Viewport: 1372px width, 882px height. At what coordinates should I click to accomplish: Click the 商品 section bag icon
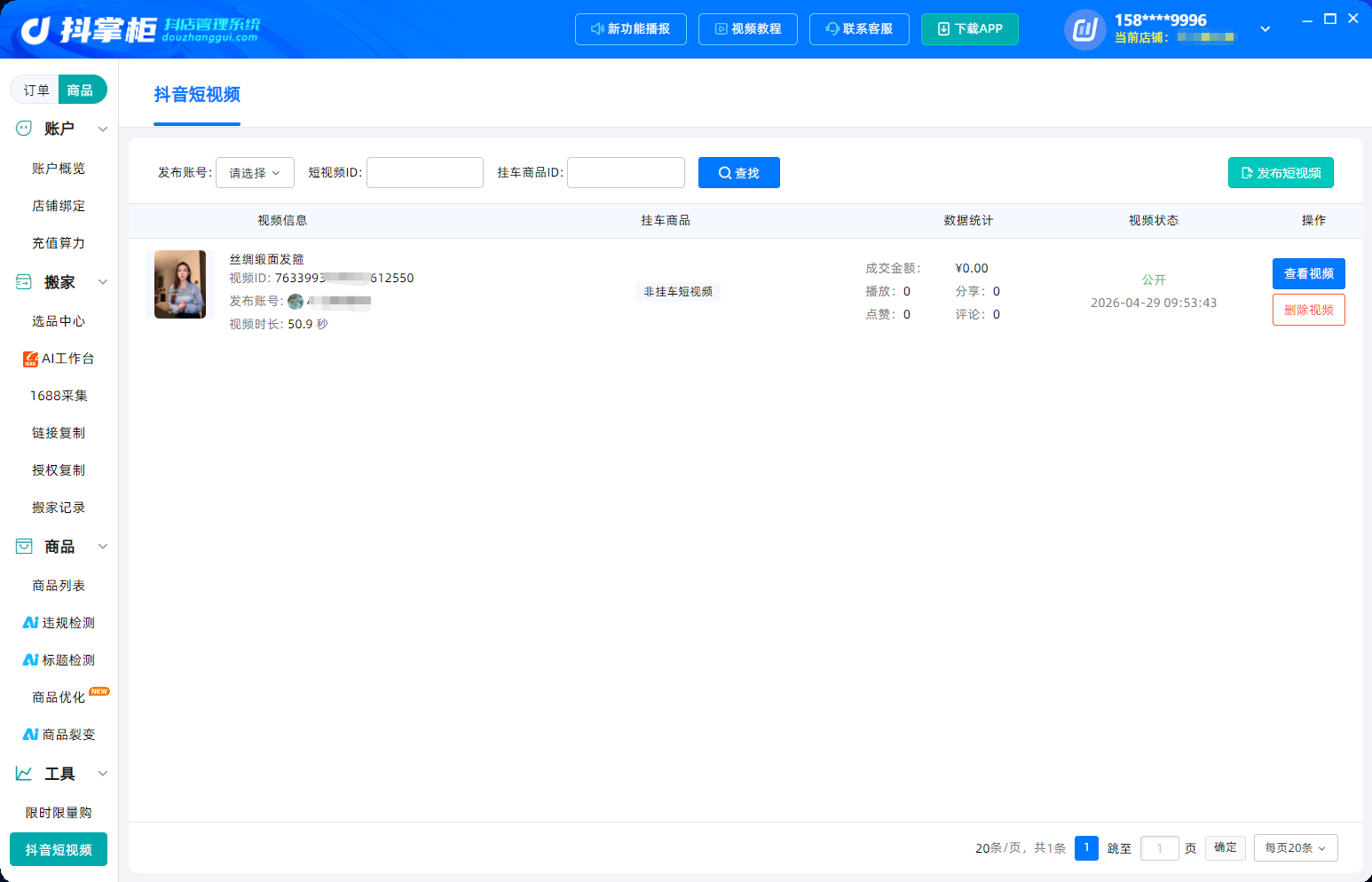24,547
